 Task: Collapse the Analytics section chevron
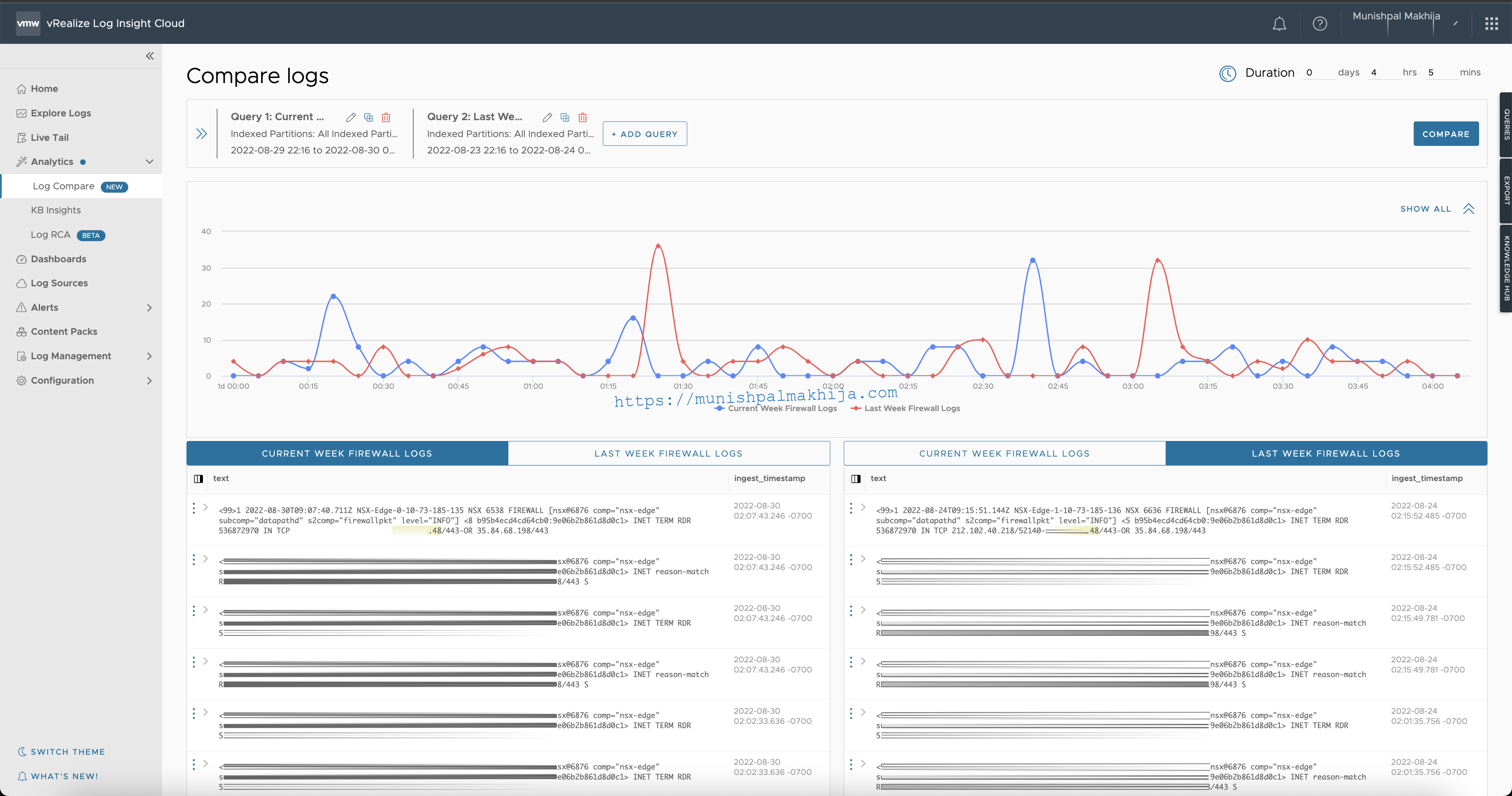(x=149, y=162)
